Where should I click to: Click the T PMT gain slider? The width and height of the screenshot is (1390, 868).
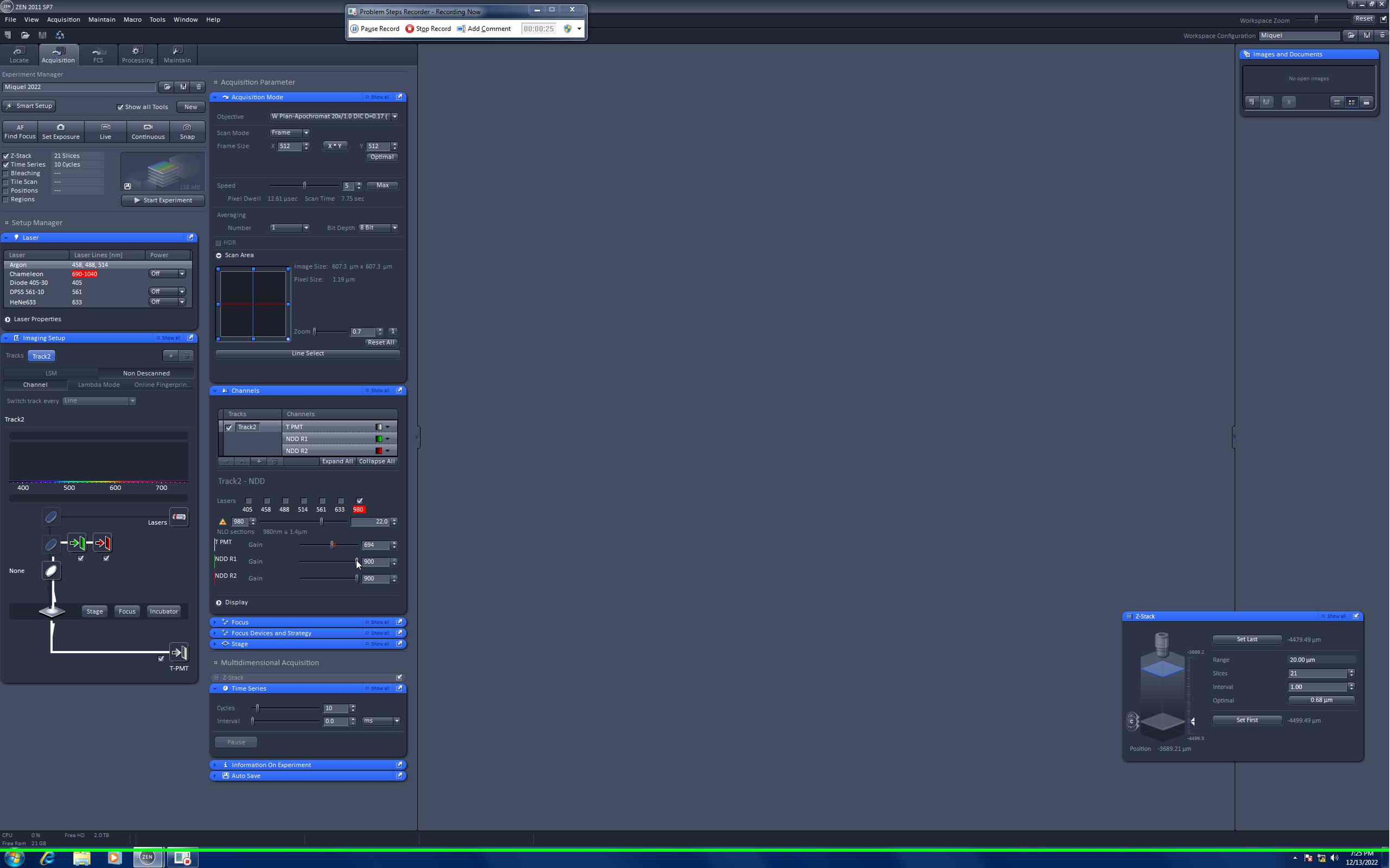[332, 545]
